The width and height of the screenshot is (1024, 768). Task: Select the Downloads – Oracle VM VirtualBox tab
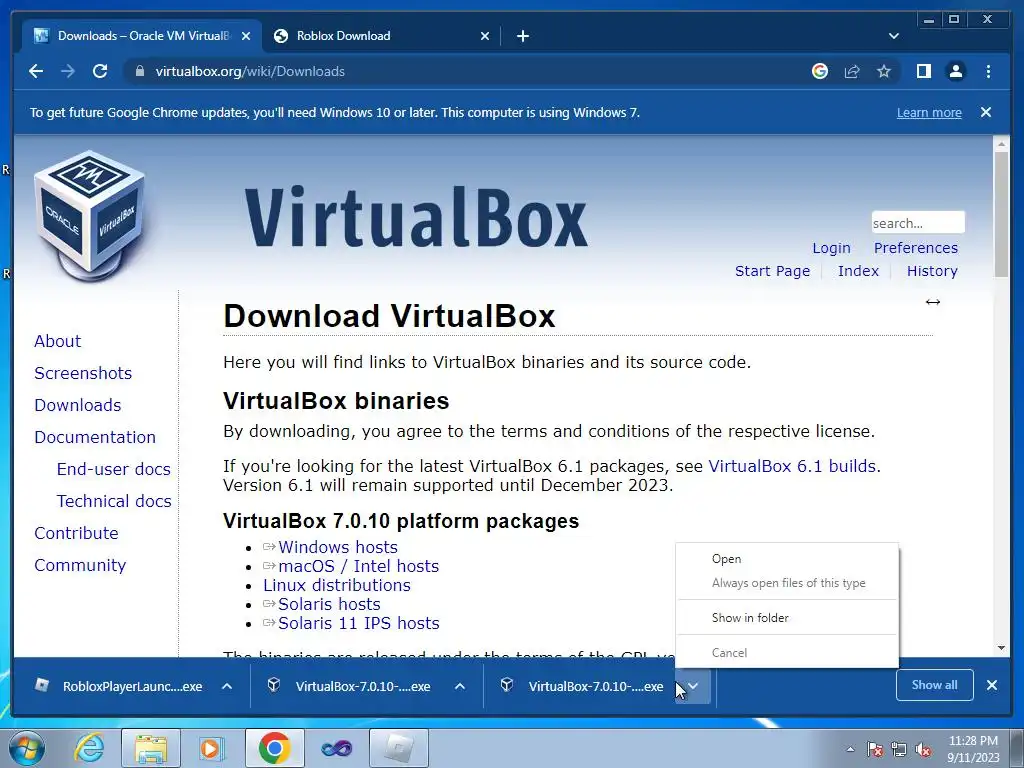(142, 36)
